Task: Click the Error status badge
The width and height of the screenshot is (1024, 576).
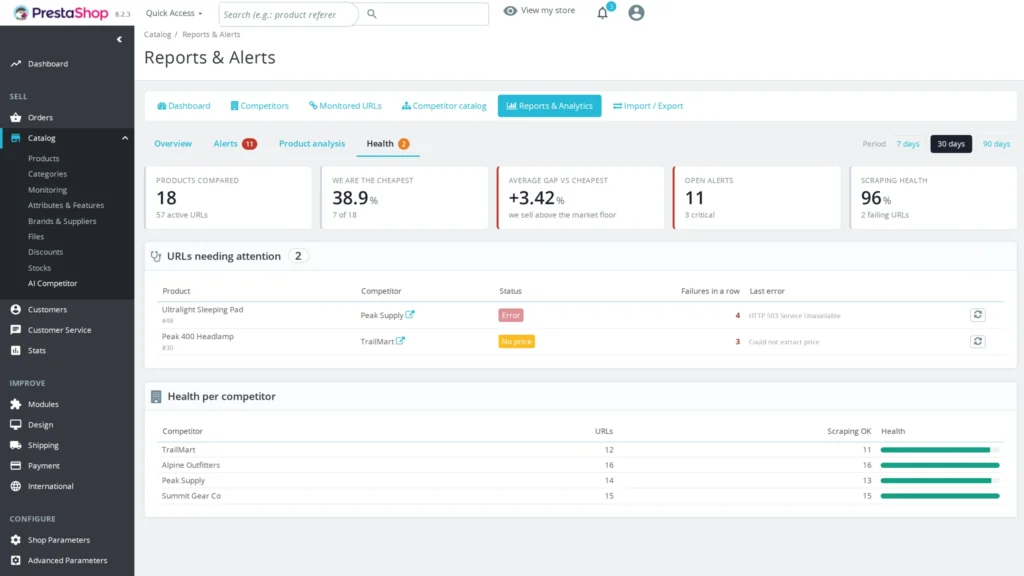Action: [511, 315]
